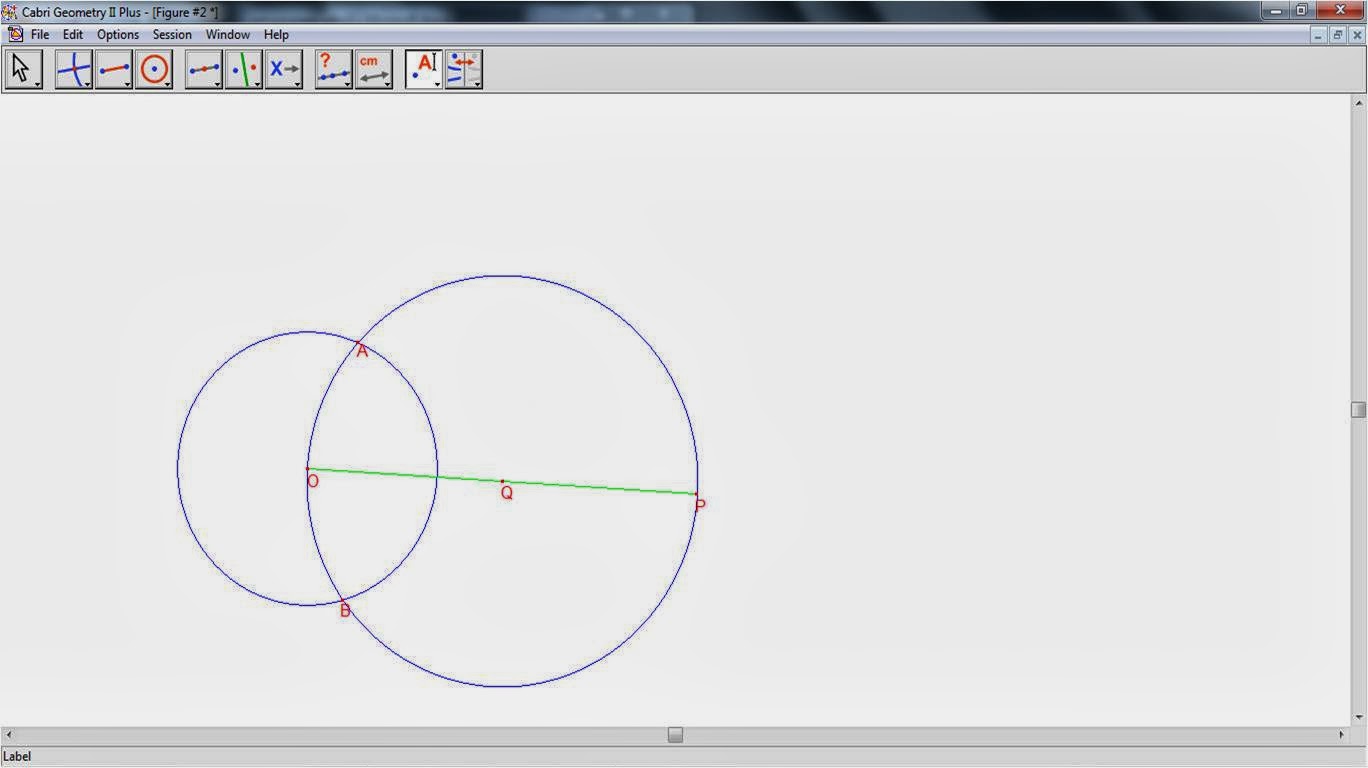Open the Options menu
The width and height of the screenshot is (1368, 768).
click(x=118, y=34)
